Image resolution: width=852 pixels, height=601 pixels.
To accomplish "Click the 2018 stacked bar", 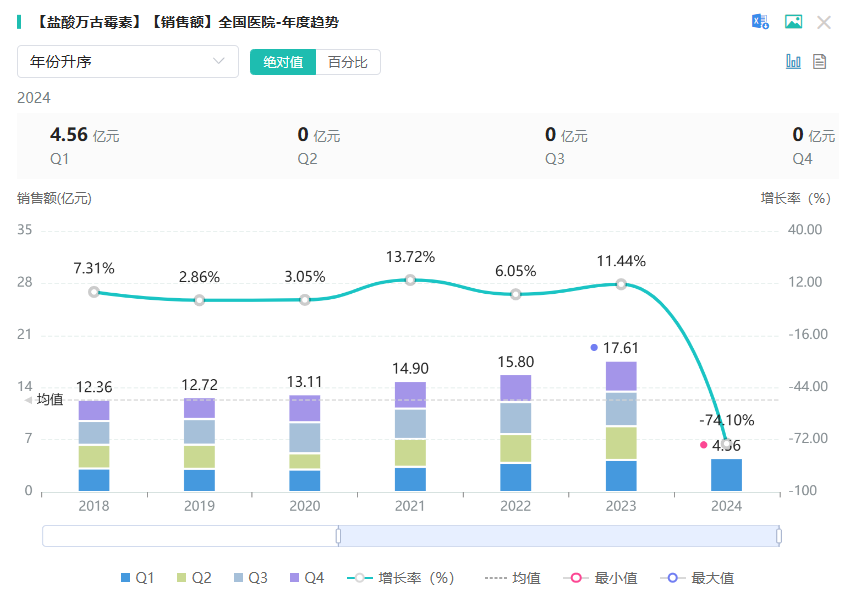I will point(94,446).
